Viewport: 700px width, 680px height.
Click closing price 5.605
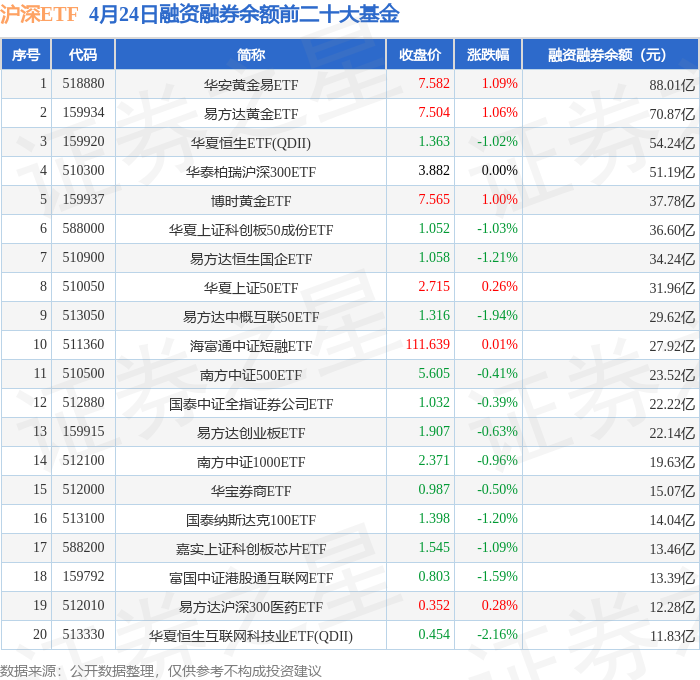(434, 374)
